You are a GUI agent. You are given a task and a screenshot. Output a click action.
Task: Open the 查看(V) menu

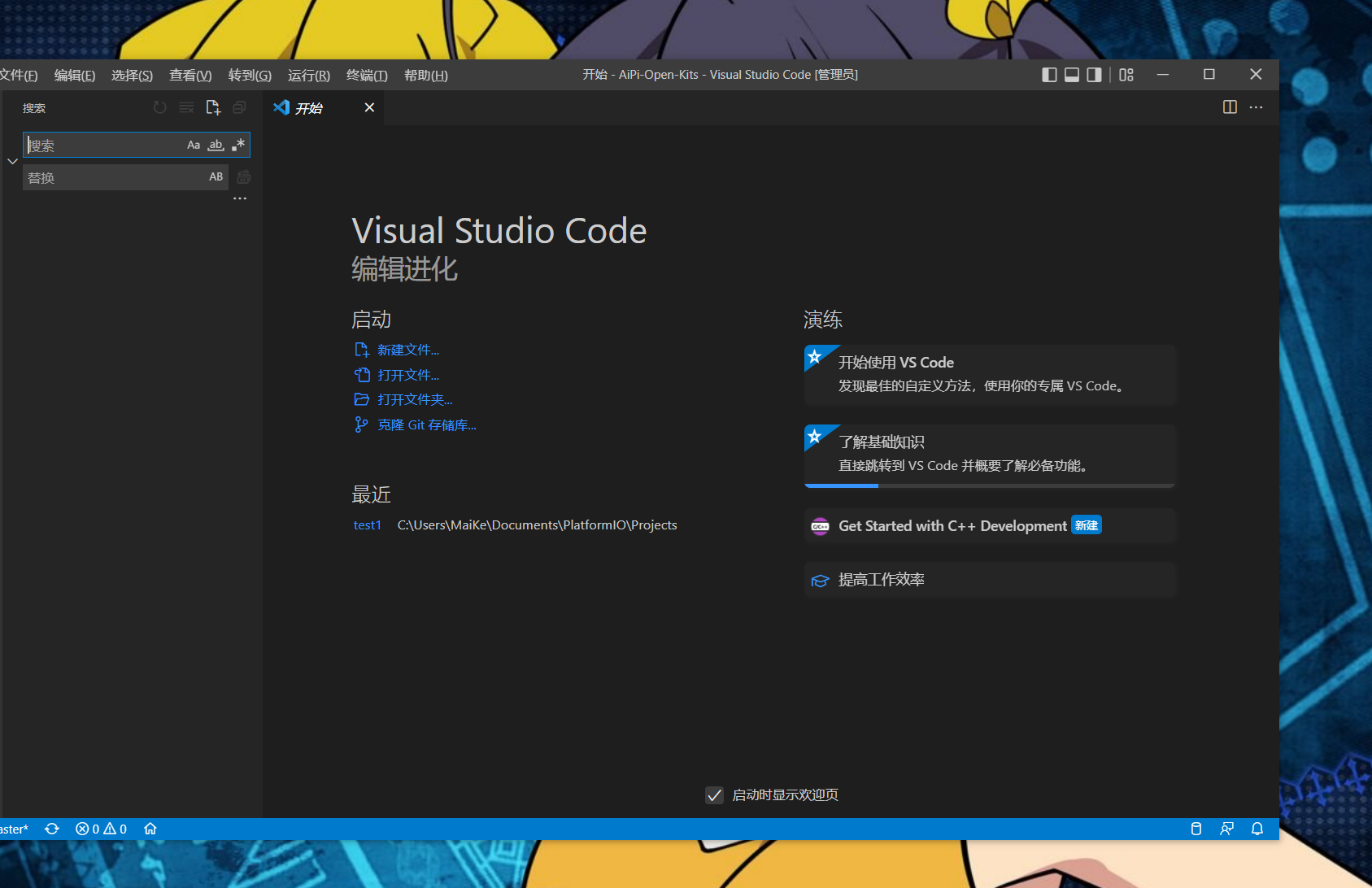tap(190, 75)
